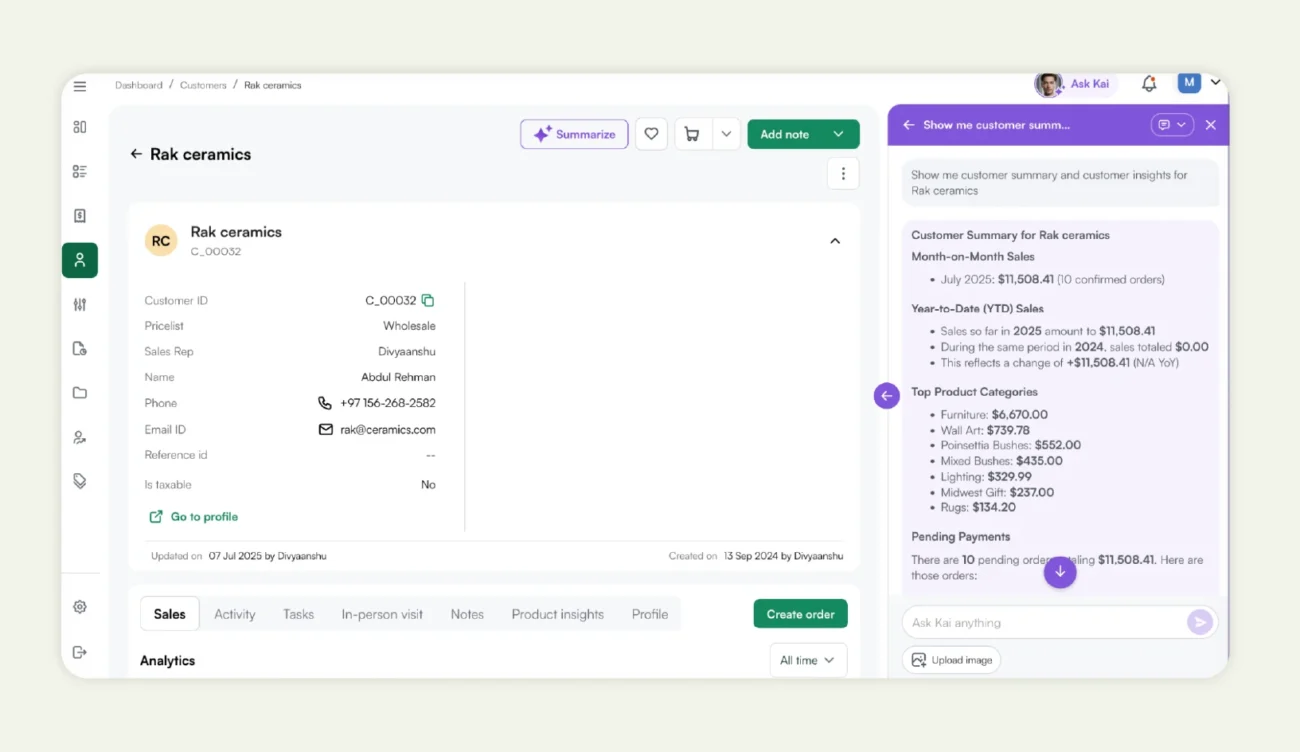The image size is (1300, 752).
Task: Click the notification bell icon
Action: point(1148,83)
